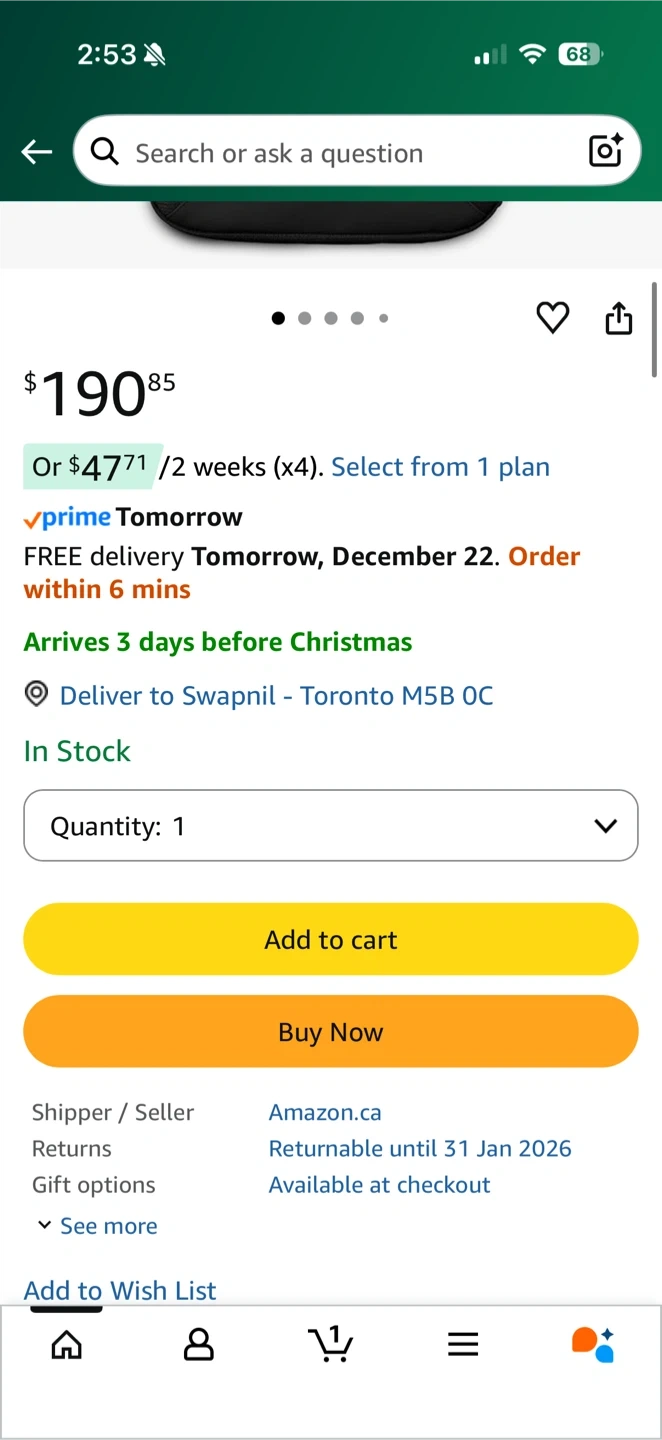Open the shopping cart icon
The width and height of the screenshot is (662, 1440).
click(x=331, y=1344)
